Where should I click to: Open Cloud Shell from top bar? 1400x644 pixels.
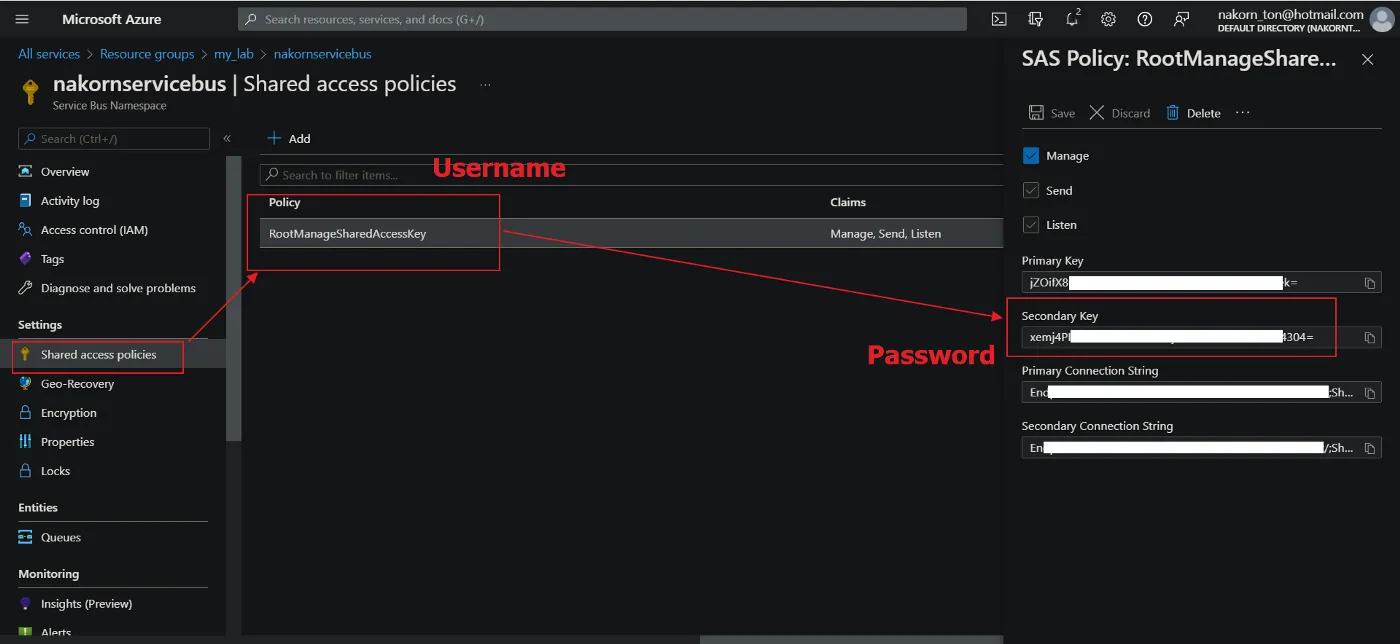[x=998, y=19]
